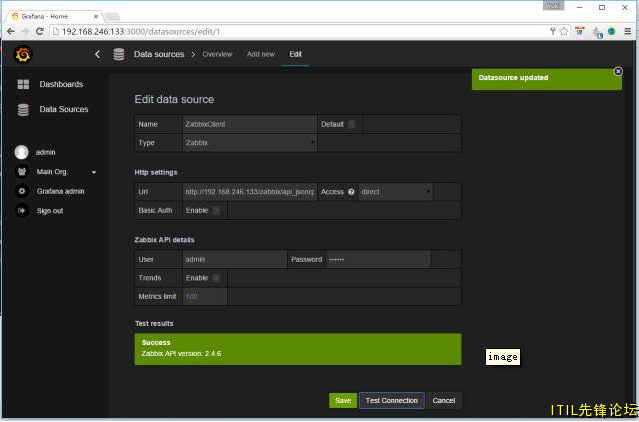639x422 pixels.
Task: Click the saved-password key icon in address bar
Action: click(553, 31)
